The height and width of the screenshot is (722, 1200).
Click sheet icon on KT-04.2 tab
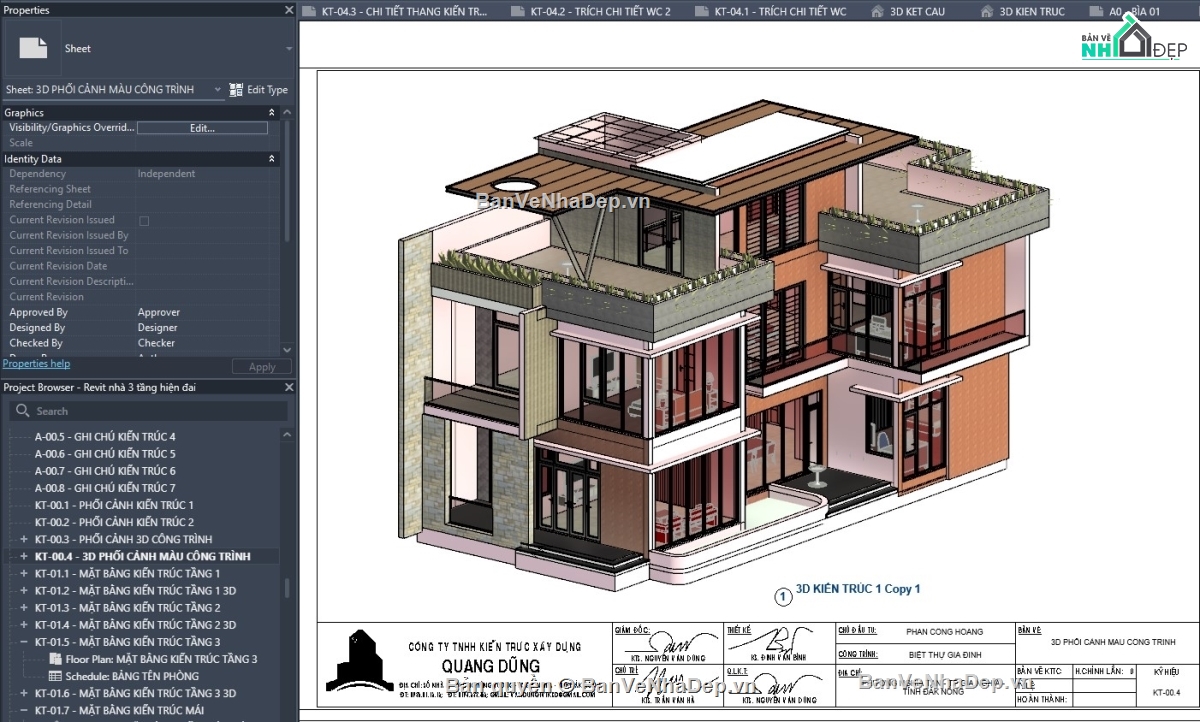[517, 12]
